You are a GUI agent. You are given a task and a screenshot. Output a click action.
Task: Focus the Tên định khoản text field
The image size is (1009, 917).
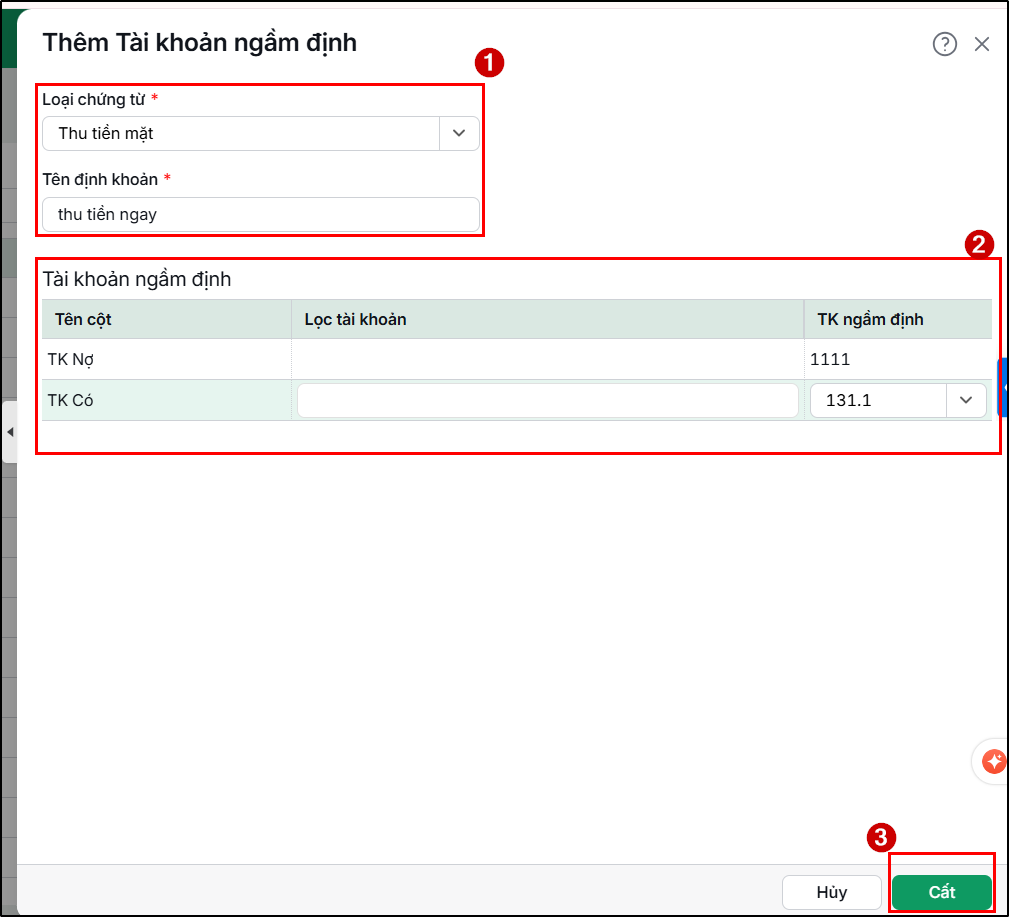pyautogui.click(x=261, y=214)
